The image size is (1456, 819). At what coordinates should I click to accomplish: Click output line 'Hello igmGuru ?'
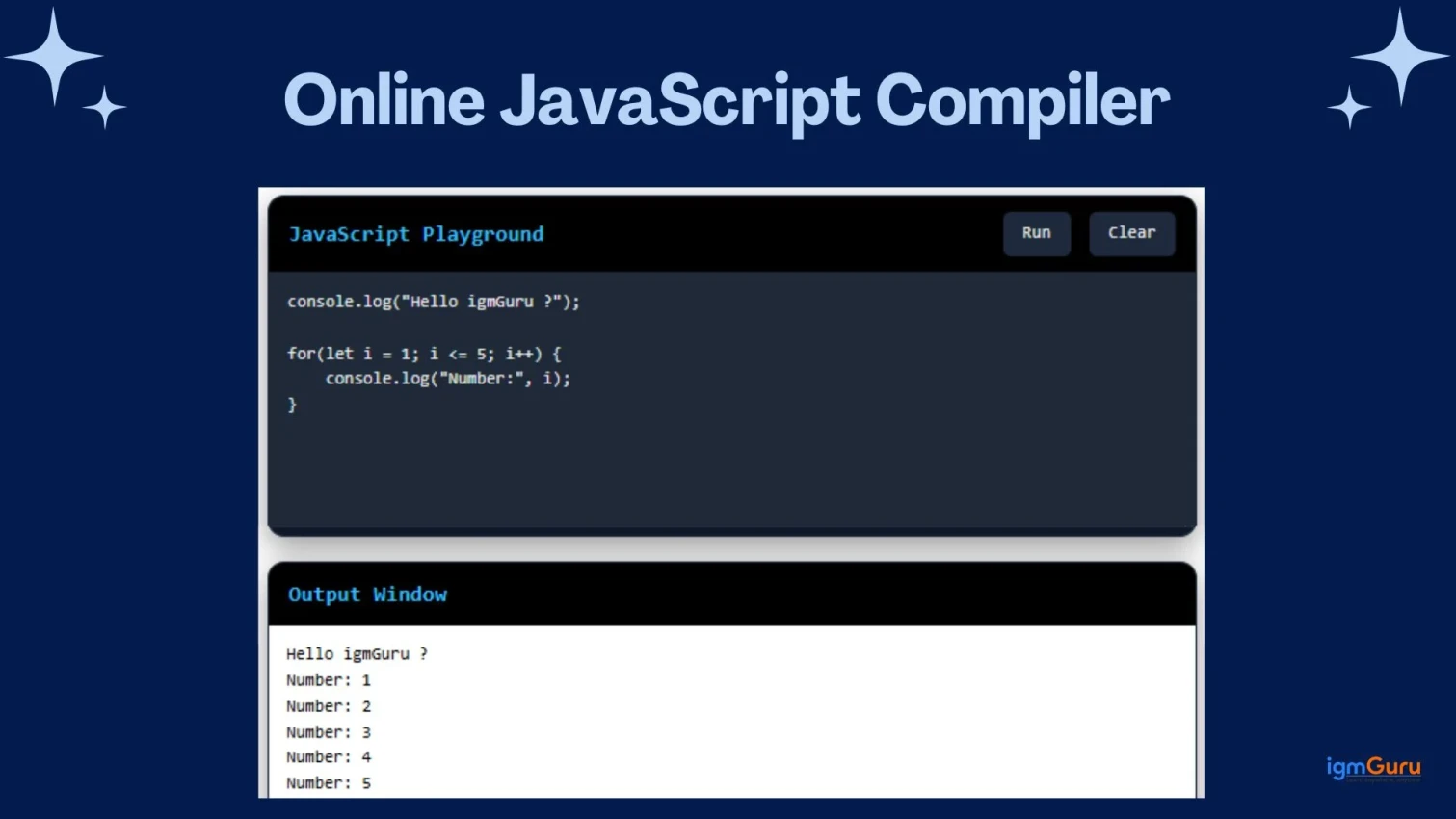tap(357, 653)
